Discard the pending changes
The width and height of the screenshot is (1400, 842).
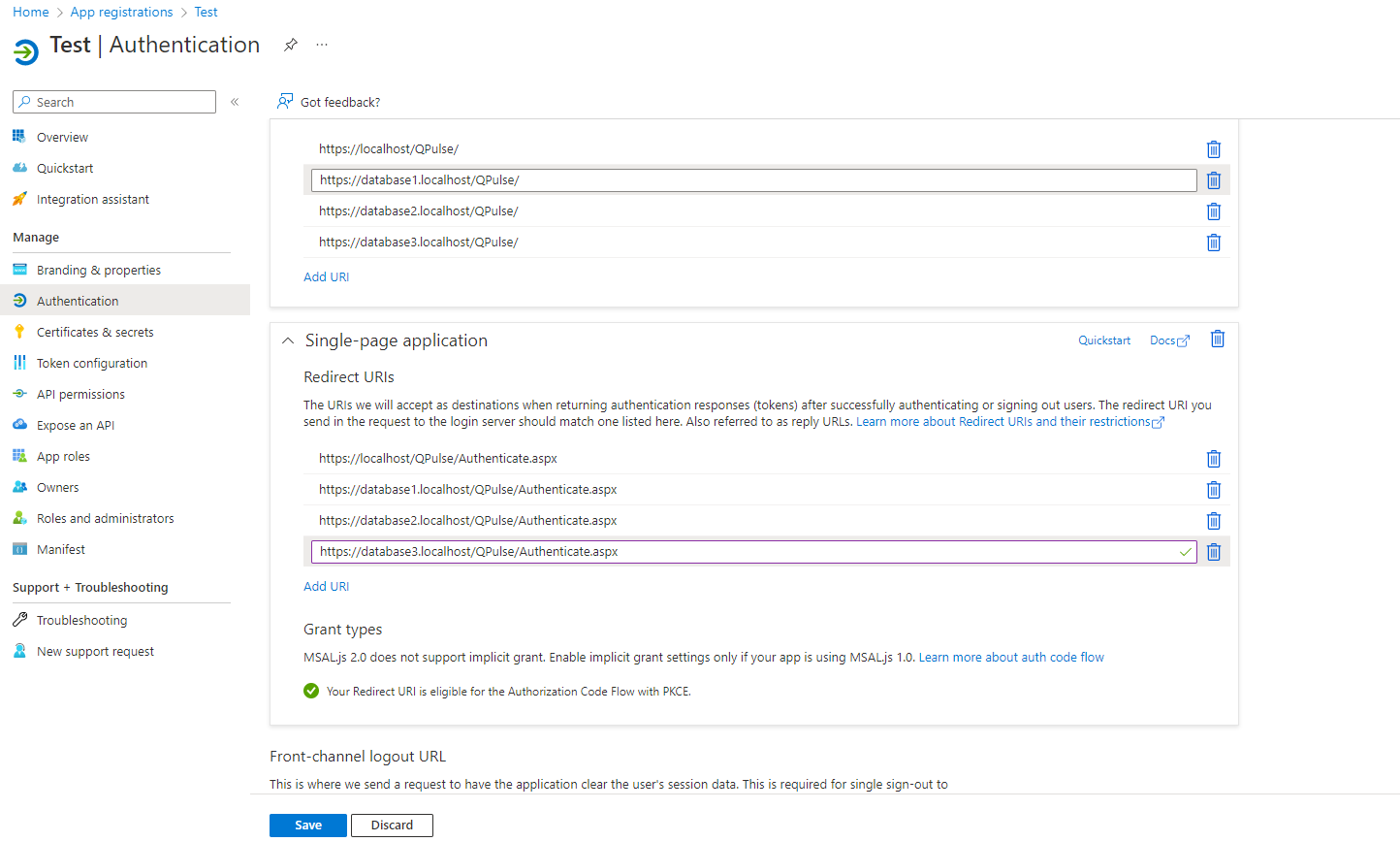pos(392,825)
